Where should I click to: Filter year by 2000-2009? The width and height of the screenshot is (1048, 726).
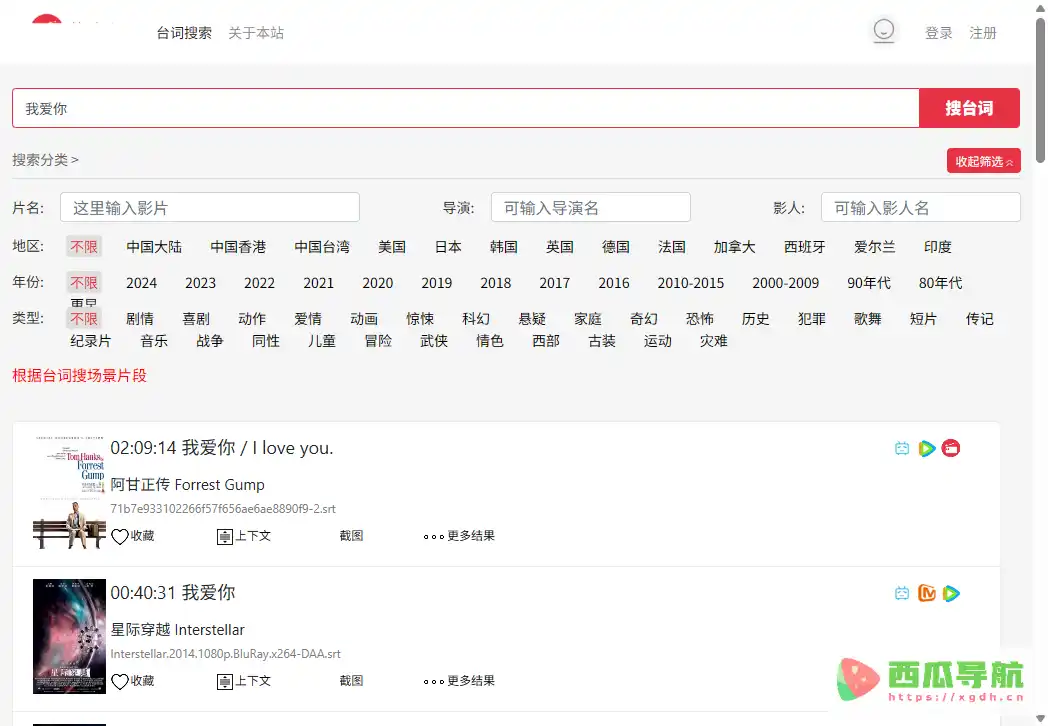[x=785, y=283]
